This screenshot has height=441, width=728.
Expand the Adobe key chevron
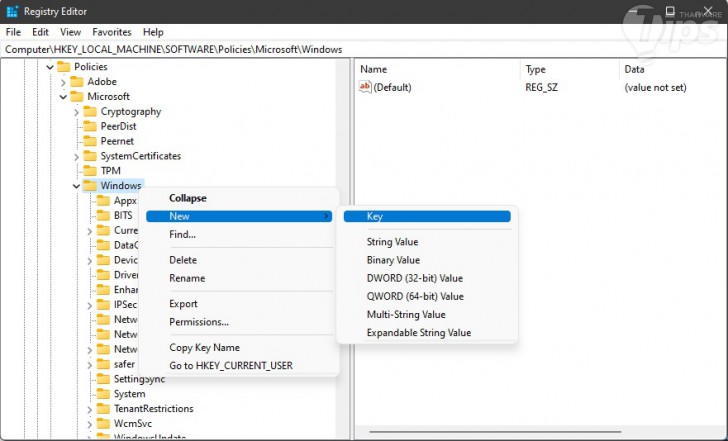63,82
